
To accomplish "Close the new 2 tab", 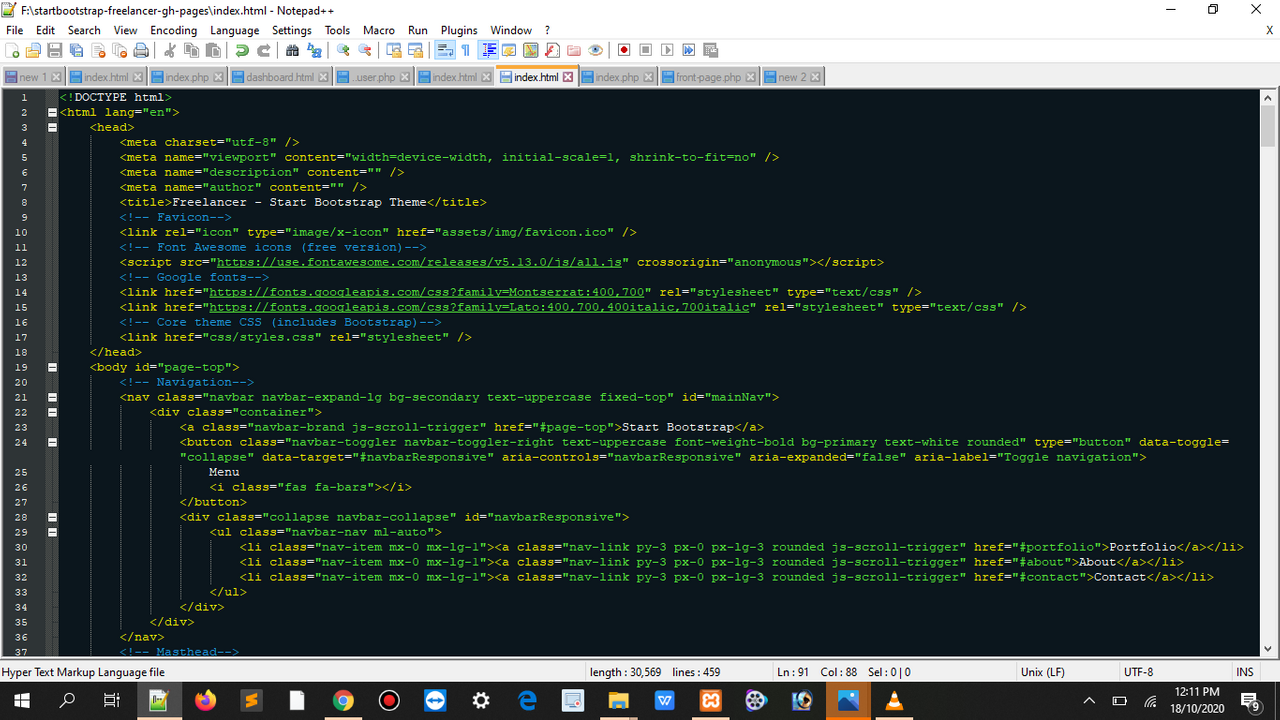I will pyautogui.click(x=814, y=77).
